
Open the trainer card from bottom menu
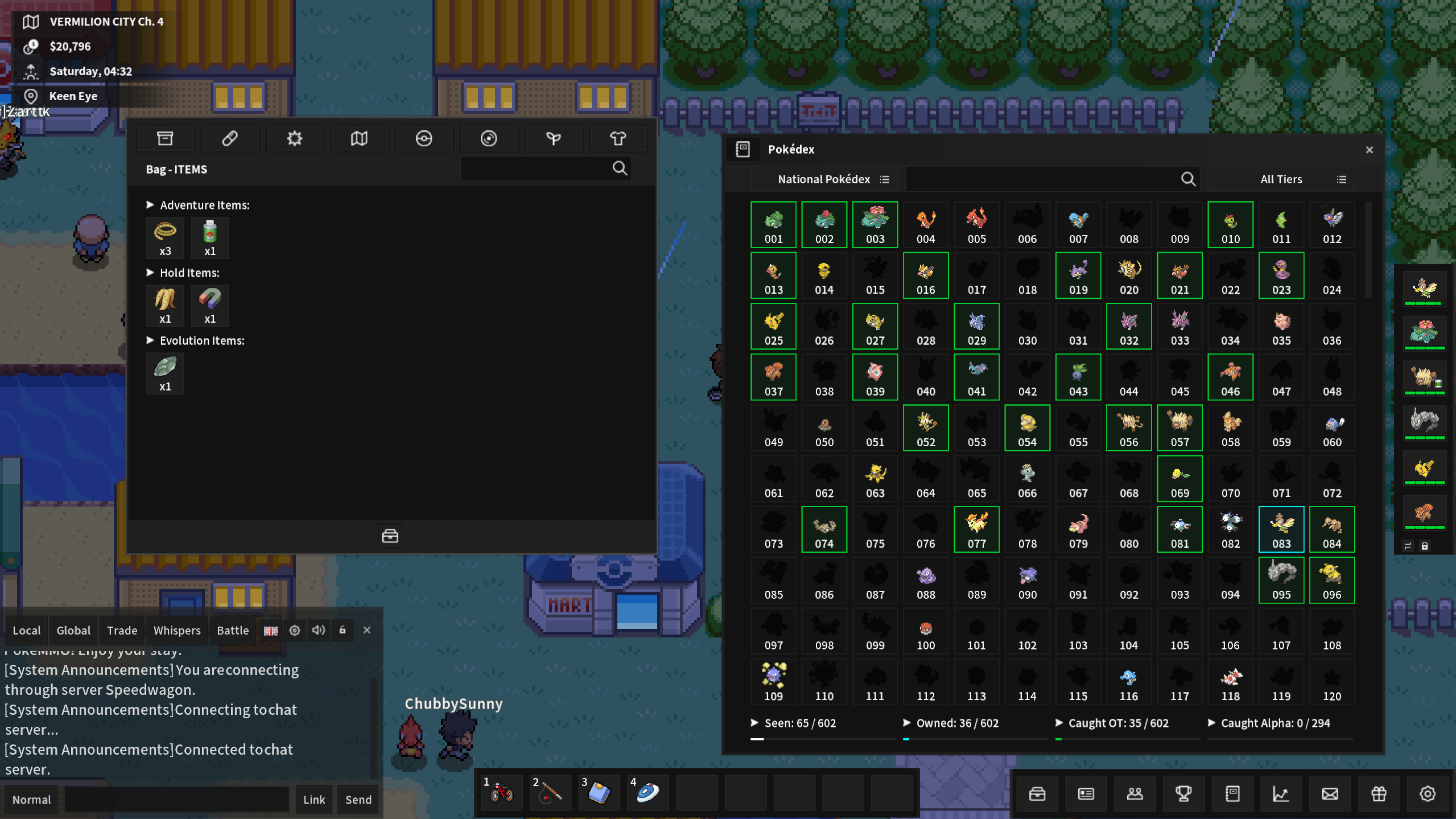tap(1086, 793)
